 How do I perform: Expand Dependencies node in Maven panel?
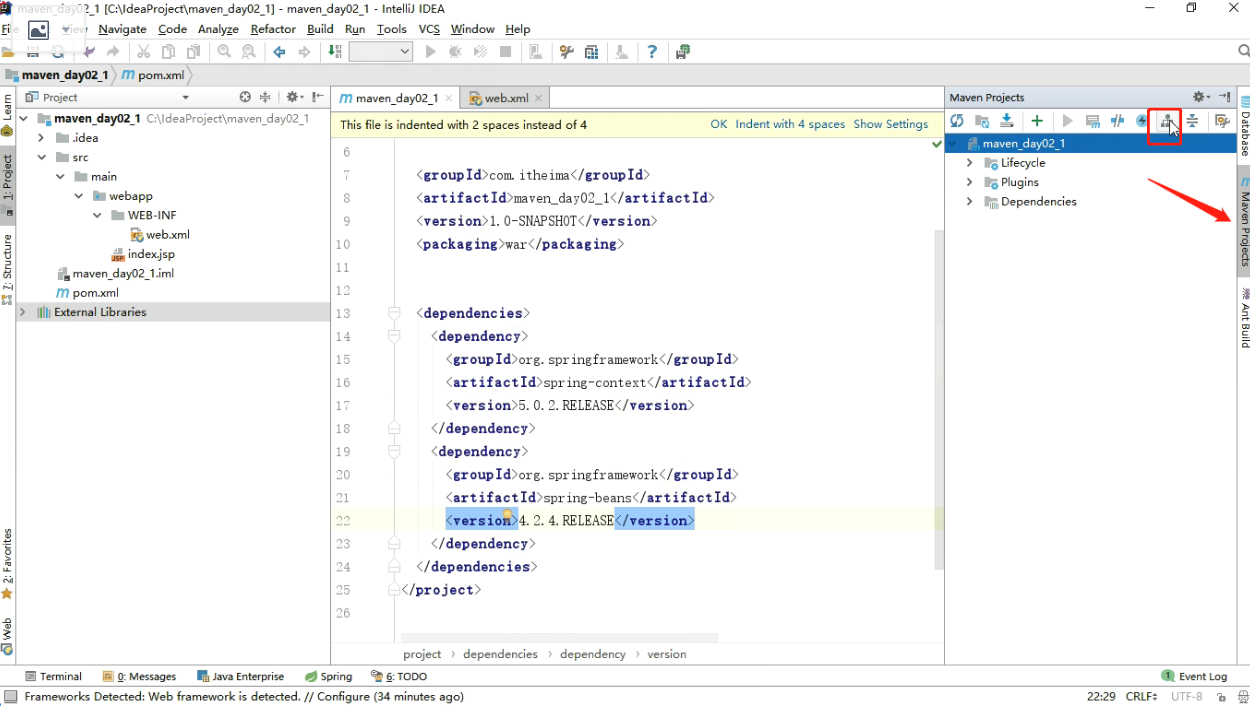coord(969,201)
